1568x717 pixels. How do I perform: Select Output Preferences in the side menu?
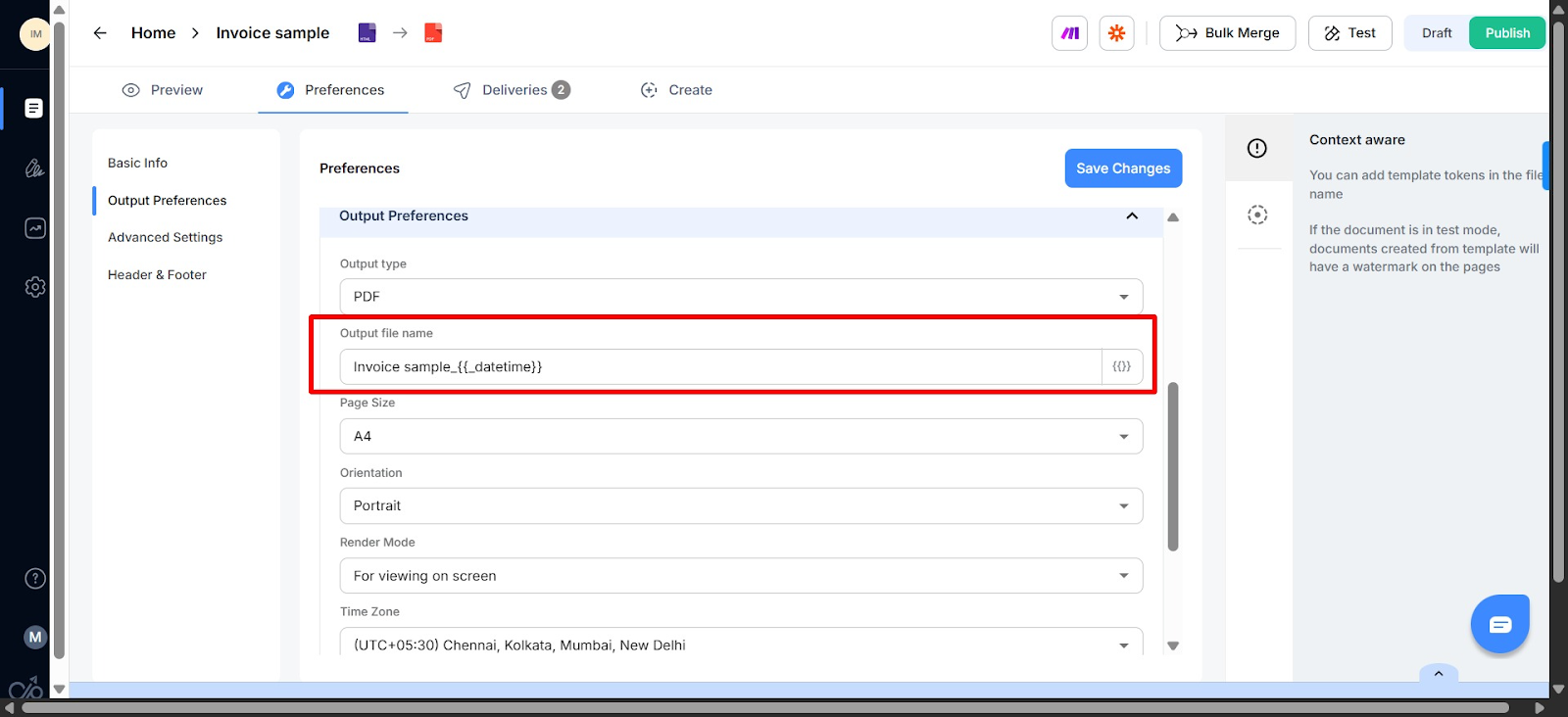tap(167, 200)
